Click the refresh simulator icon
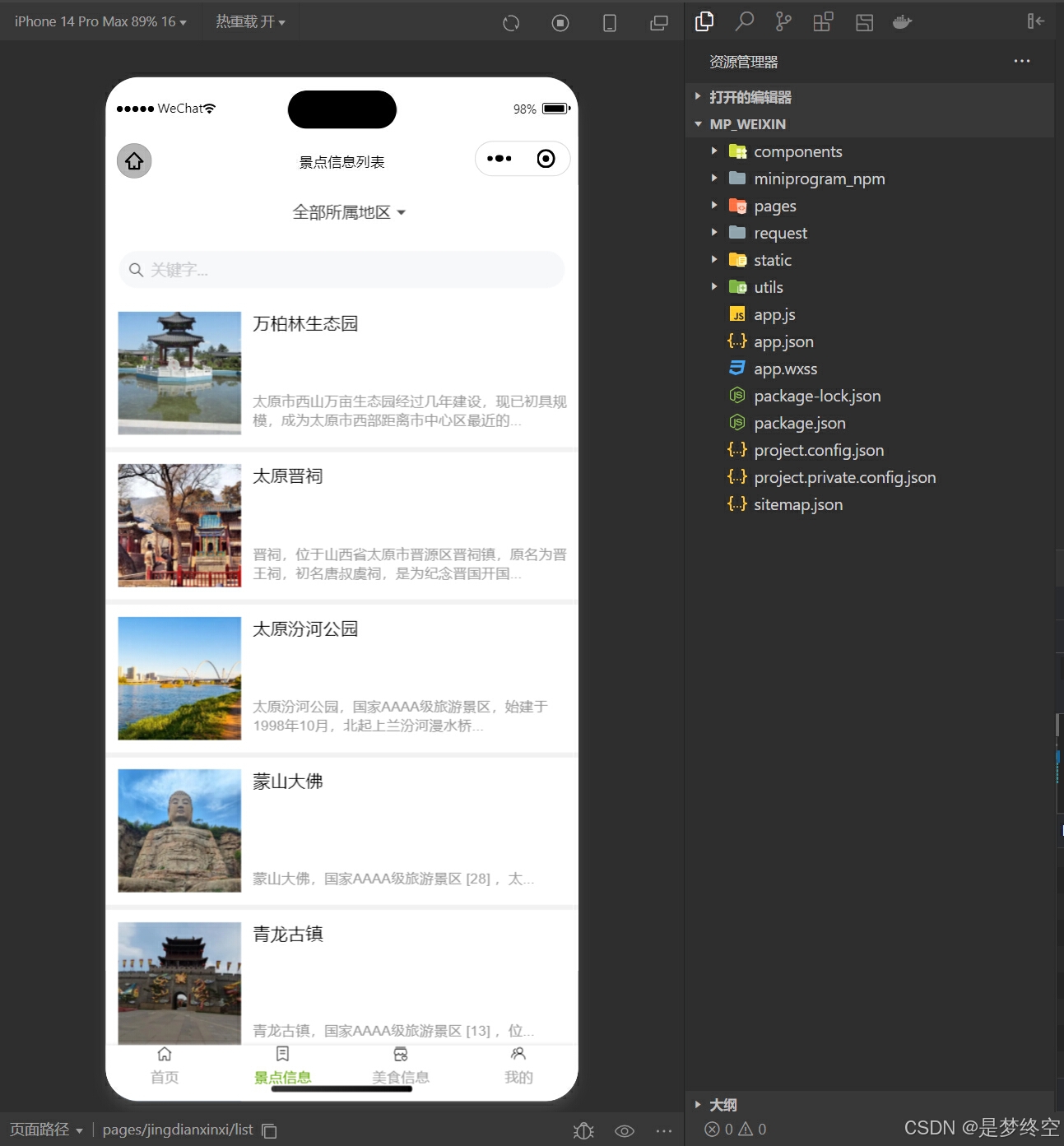 (x=511, y=23)
